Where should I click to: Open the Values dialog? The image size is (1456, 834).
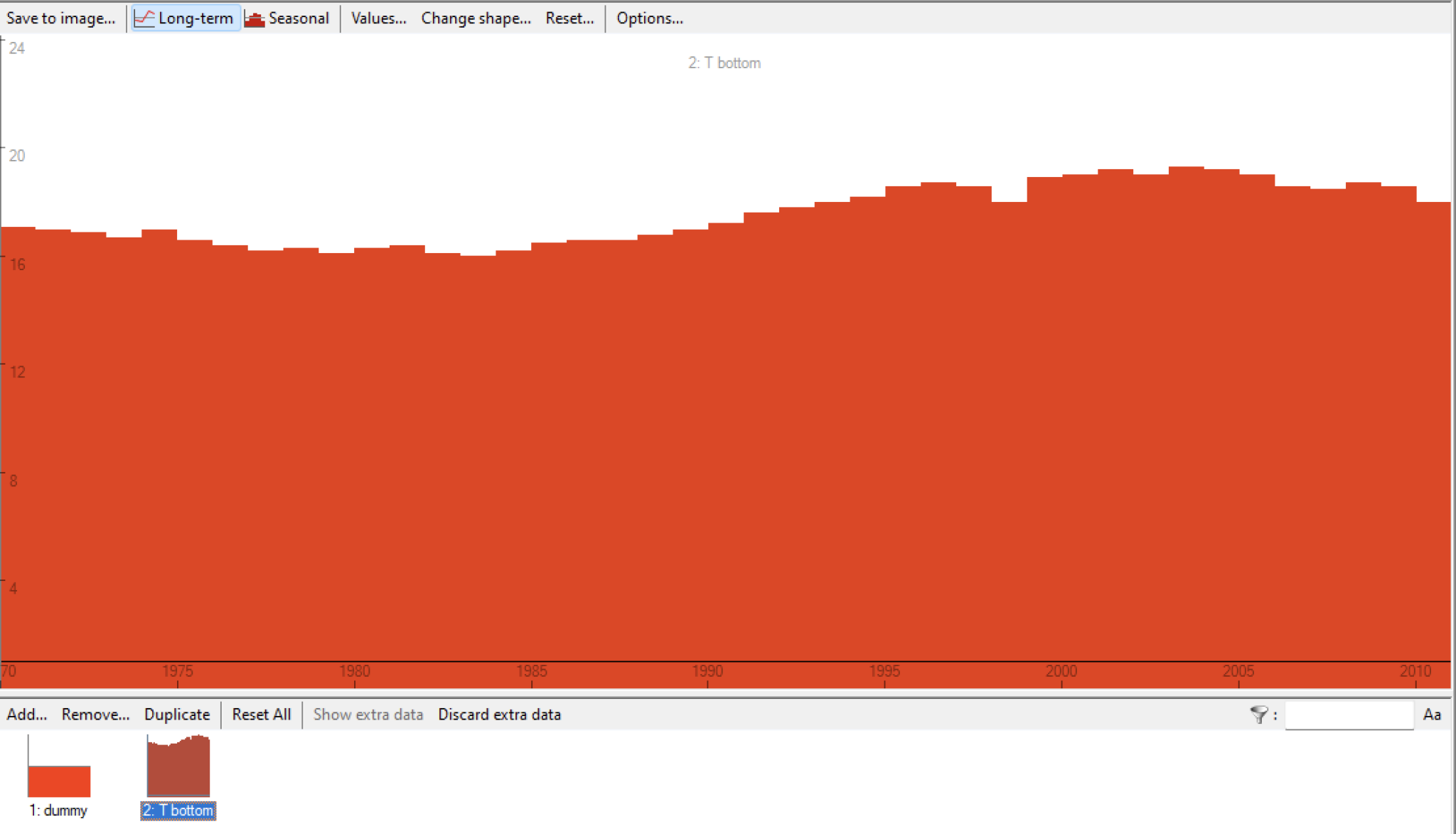click(378, 18)
